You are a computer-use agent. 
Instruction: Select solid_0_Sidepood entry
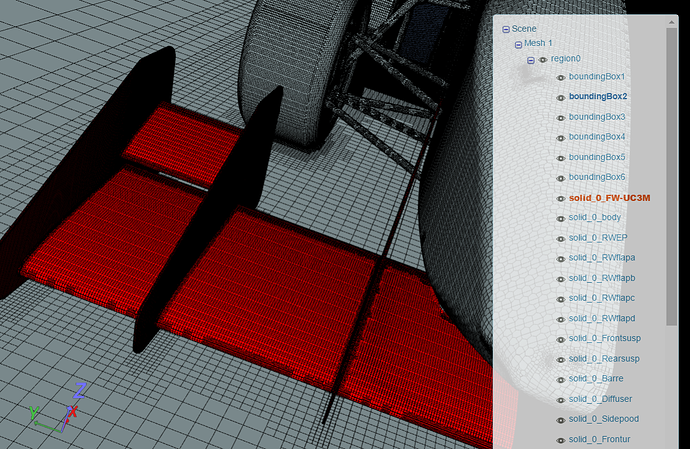[x=603, y=419]
